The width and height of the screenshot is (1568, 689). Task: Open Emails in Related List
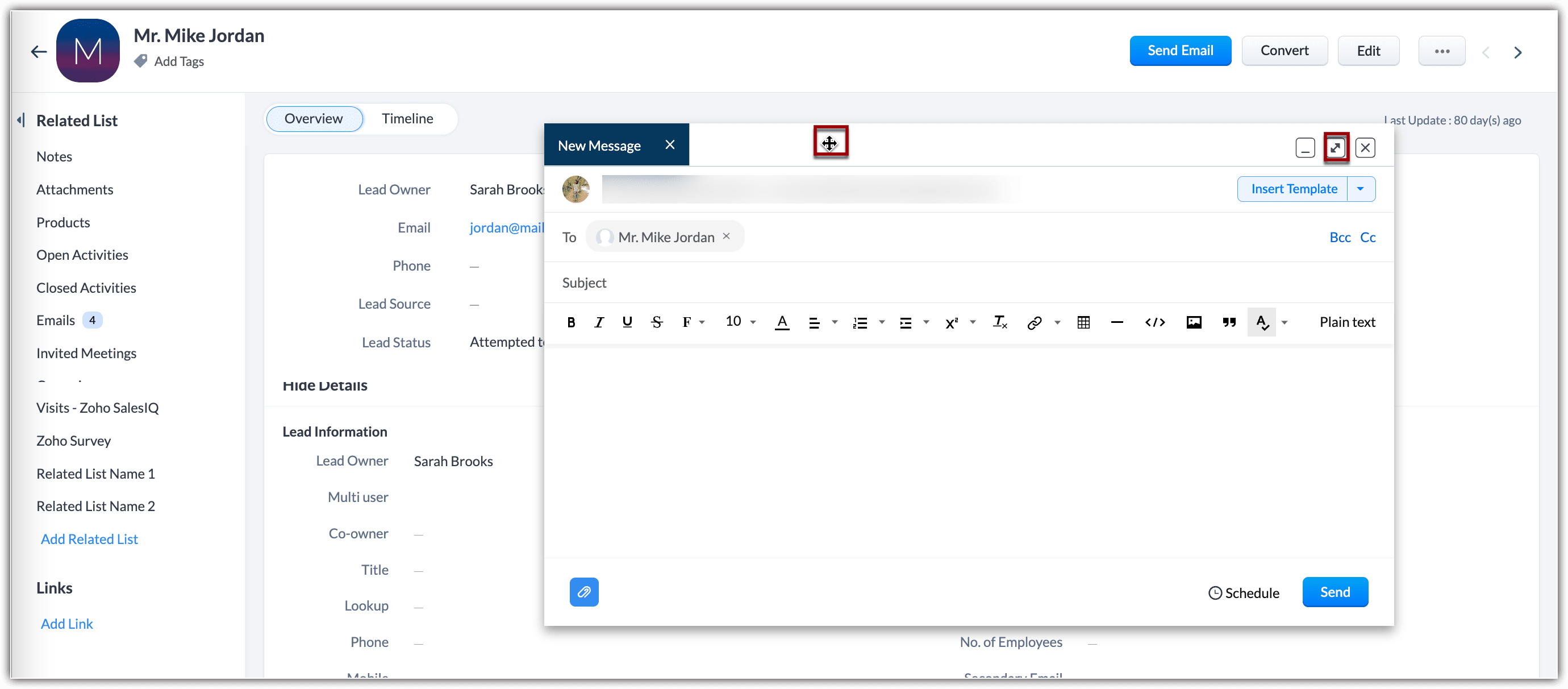tap(56, 321)
